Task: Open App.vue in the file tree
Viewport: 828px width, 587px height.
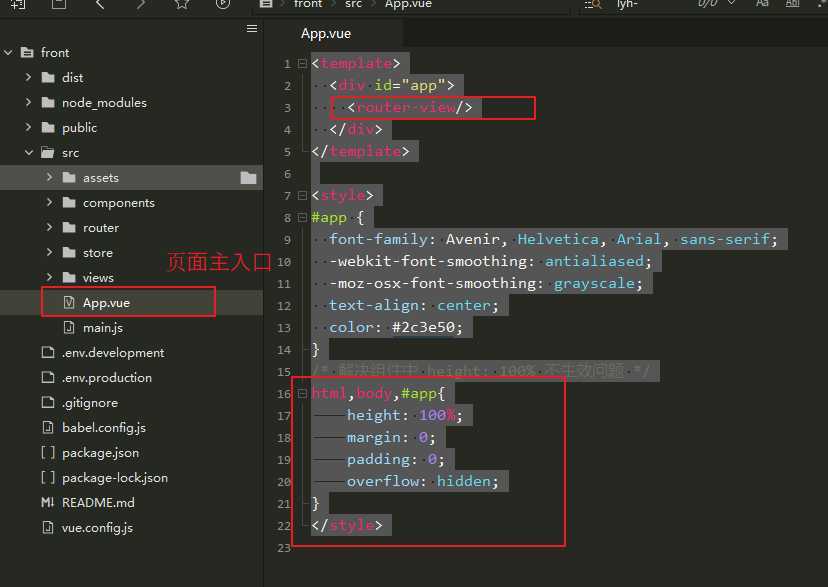Action: [106, 303]
